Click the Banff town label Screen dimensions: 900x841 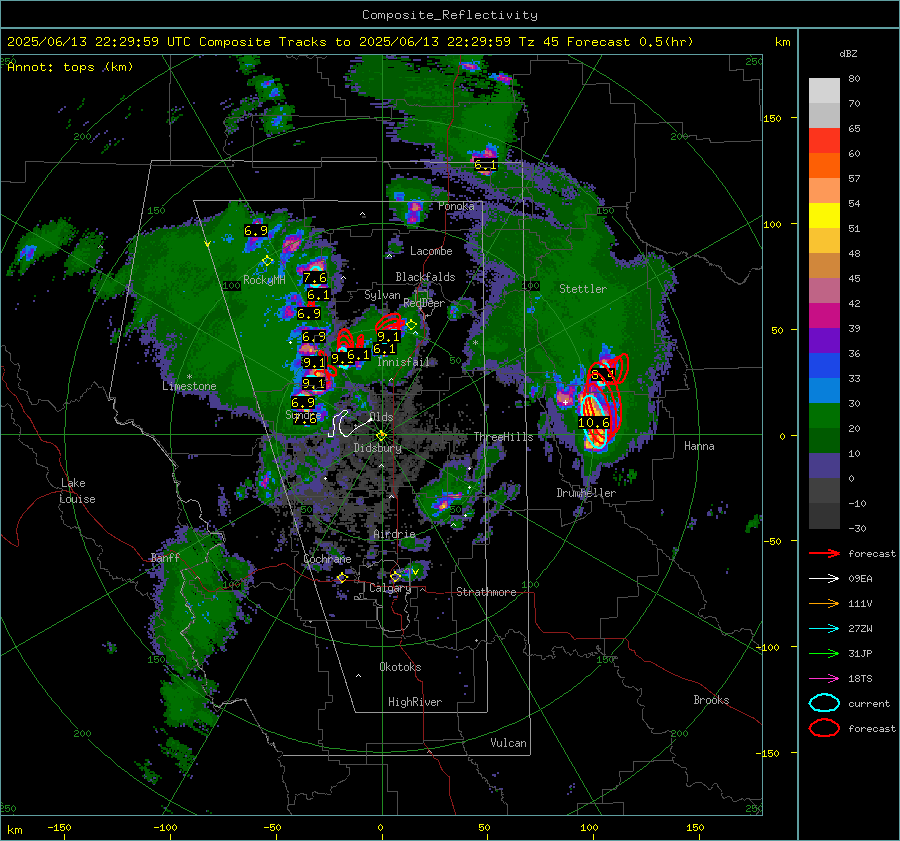point(165,557)
